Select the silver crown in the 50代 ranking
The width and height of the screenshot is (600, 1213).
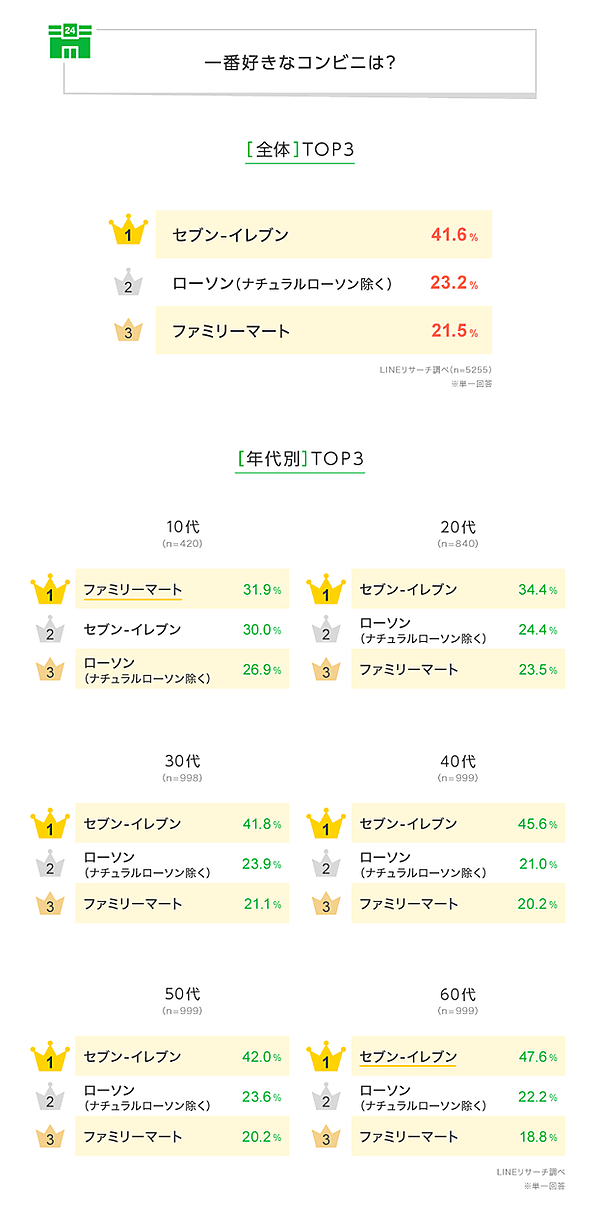(49, 1097)
